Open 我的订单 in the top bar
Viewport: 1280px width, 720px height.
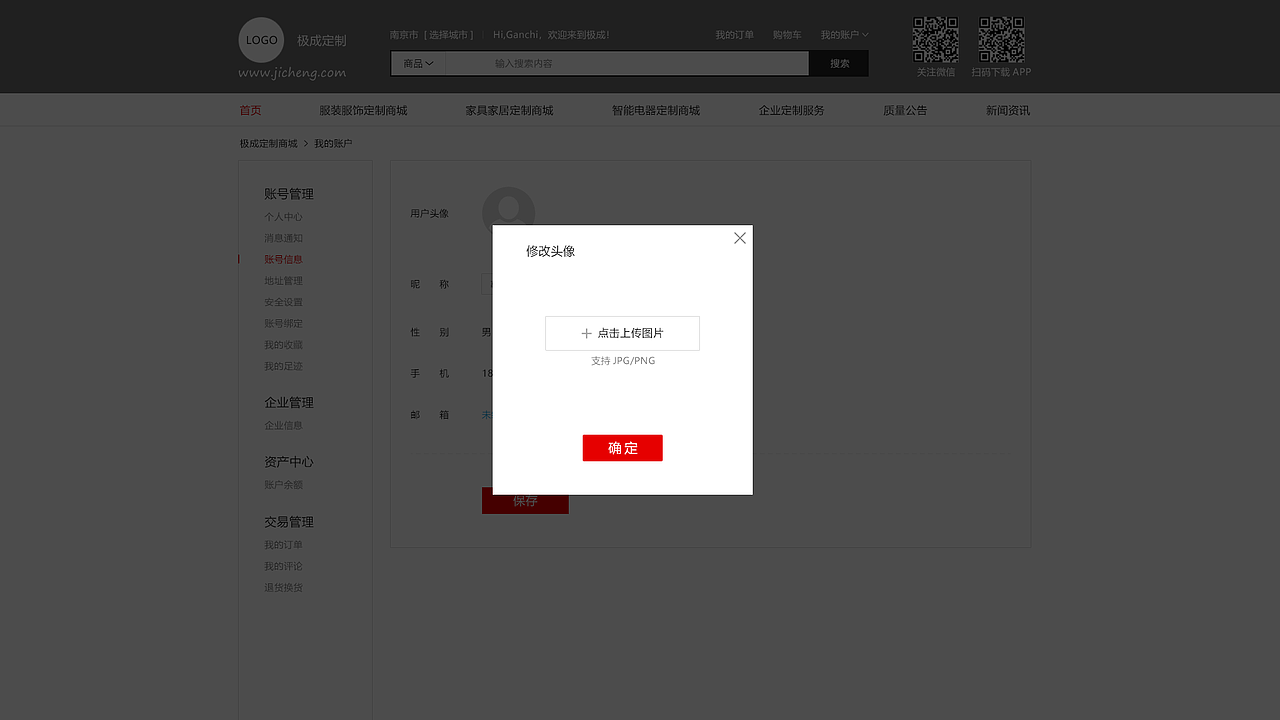(x=734, y=34)
